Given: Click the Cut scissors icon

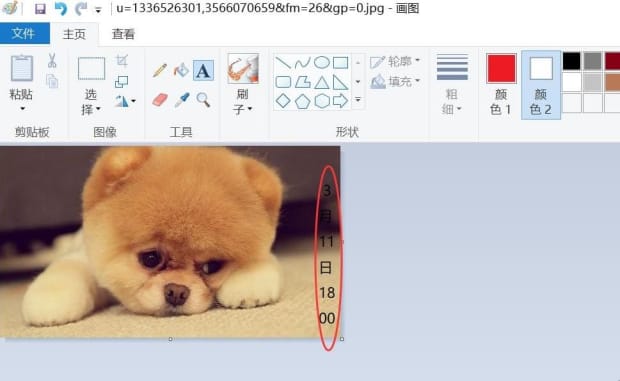Looking at the screenshot, I should (52, 60).
